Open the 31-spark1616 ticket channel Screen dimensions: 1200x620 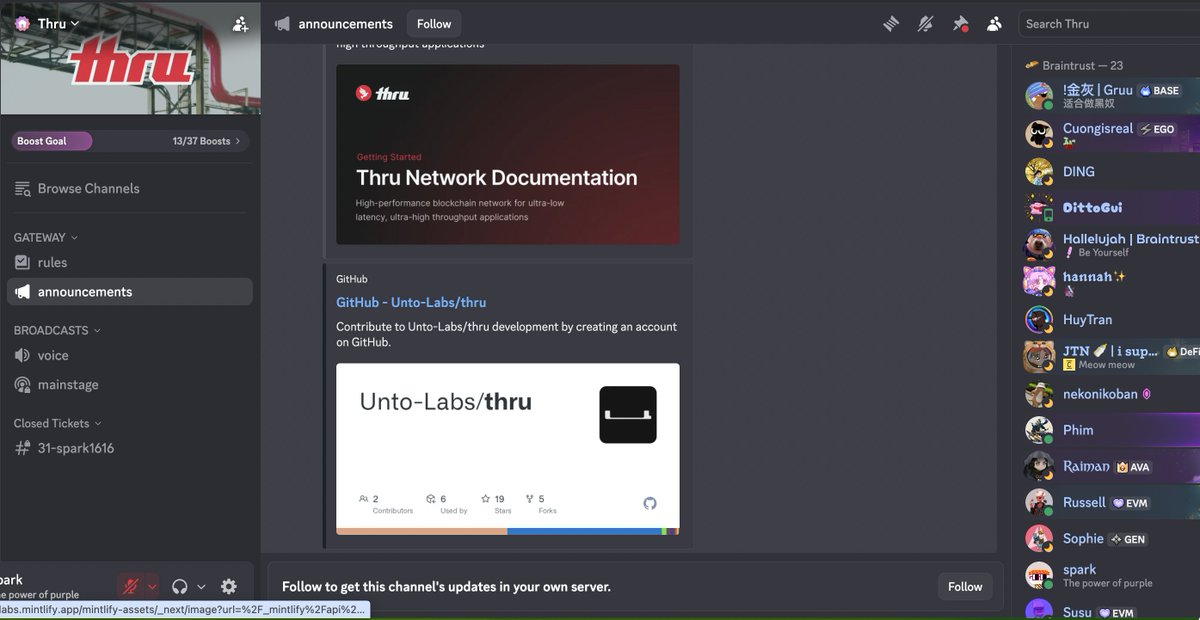tap(130, 448)
